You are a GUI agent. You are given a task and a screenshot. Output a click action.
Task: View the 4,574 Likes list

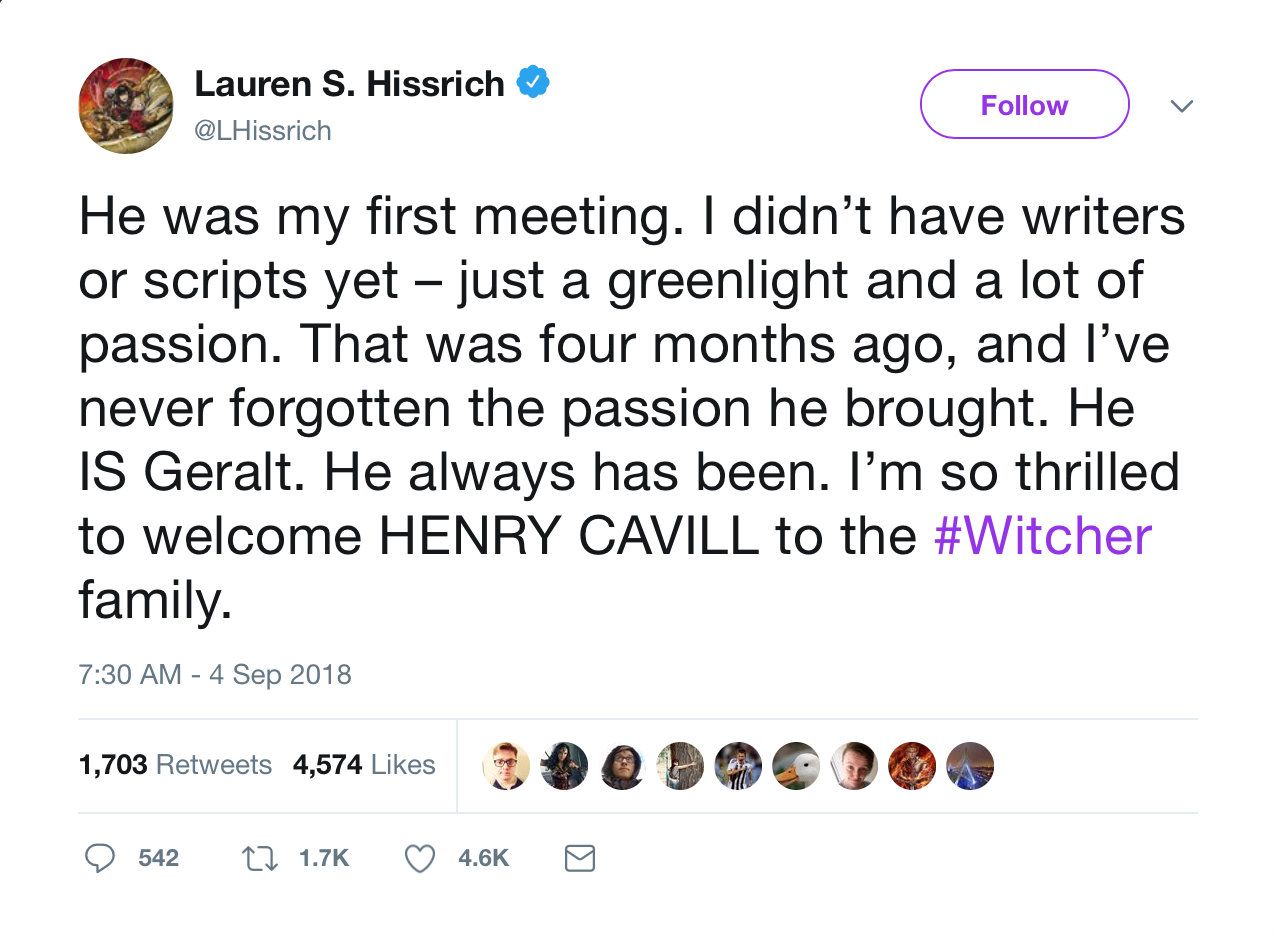pyautogui.click(x=364, y=765)
